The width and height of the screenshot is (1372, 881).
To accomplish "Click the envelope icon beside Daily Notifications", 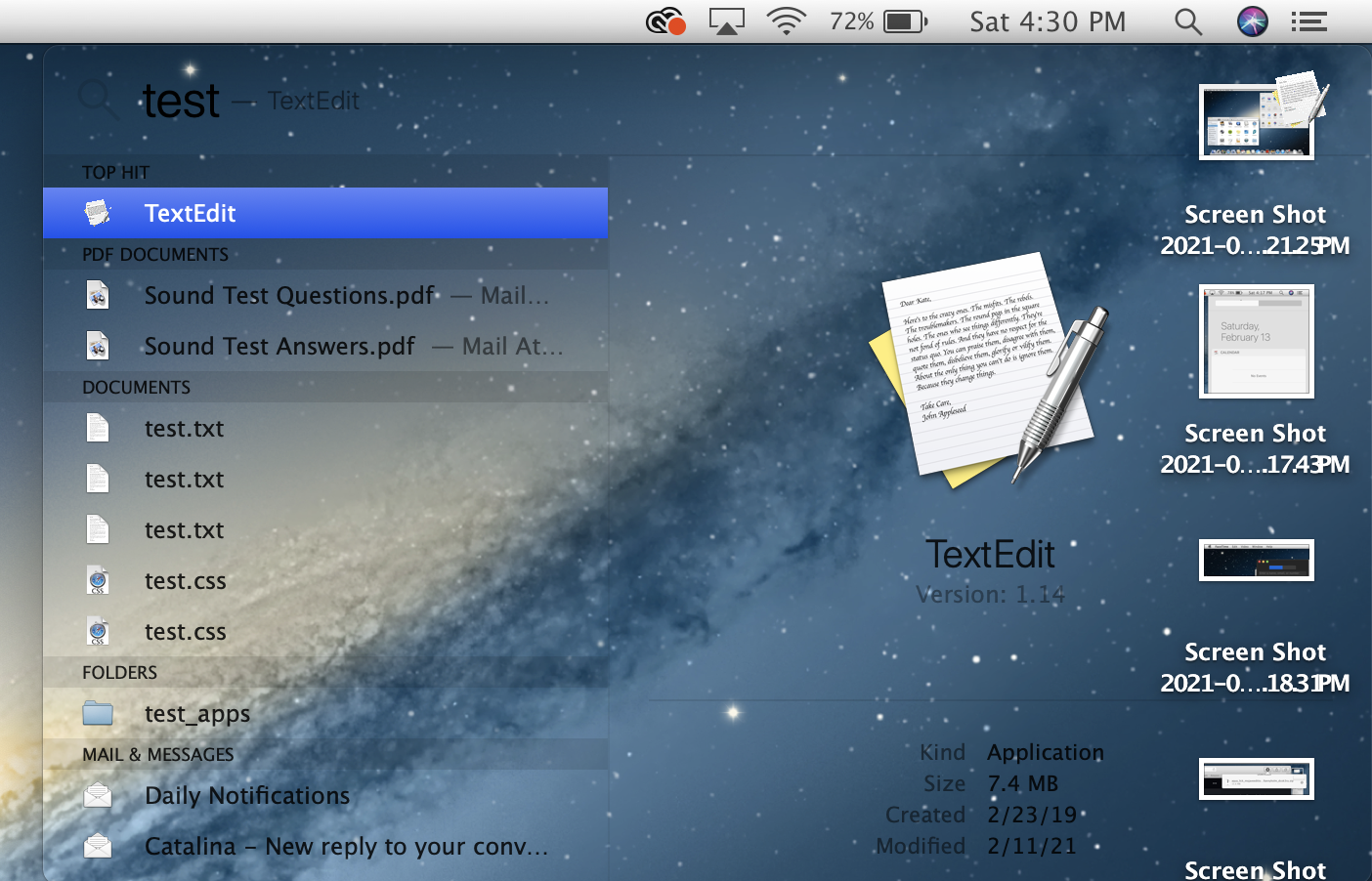I will coord(98,795).
